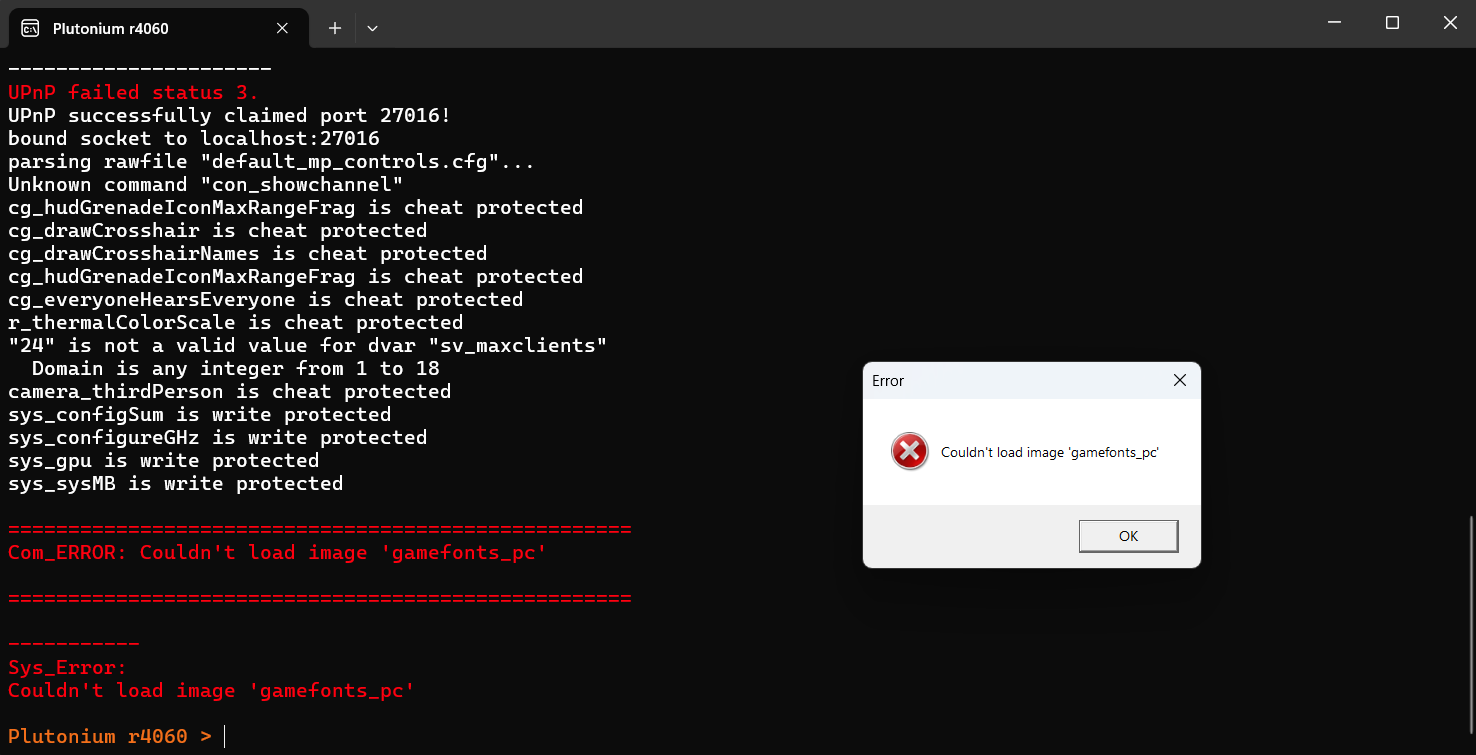Click the 'UPnP failed status 3.' line
This screenshot has height=755, width=1476.
(133, 93)
